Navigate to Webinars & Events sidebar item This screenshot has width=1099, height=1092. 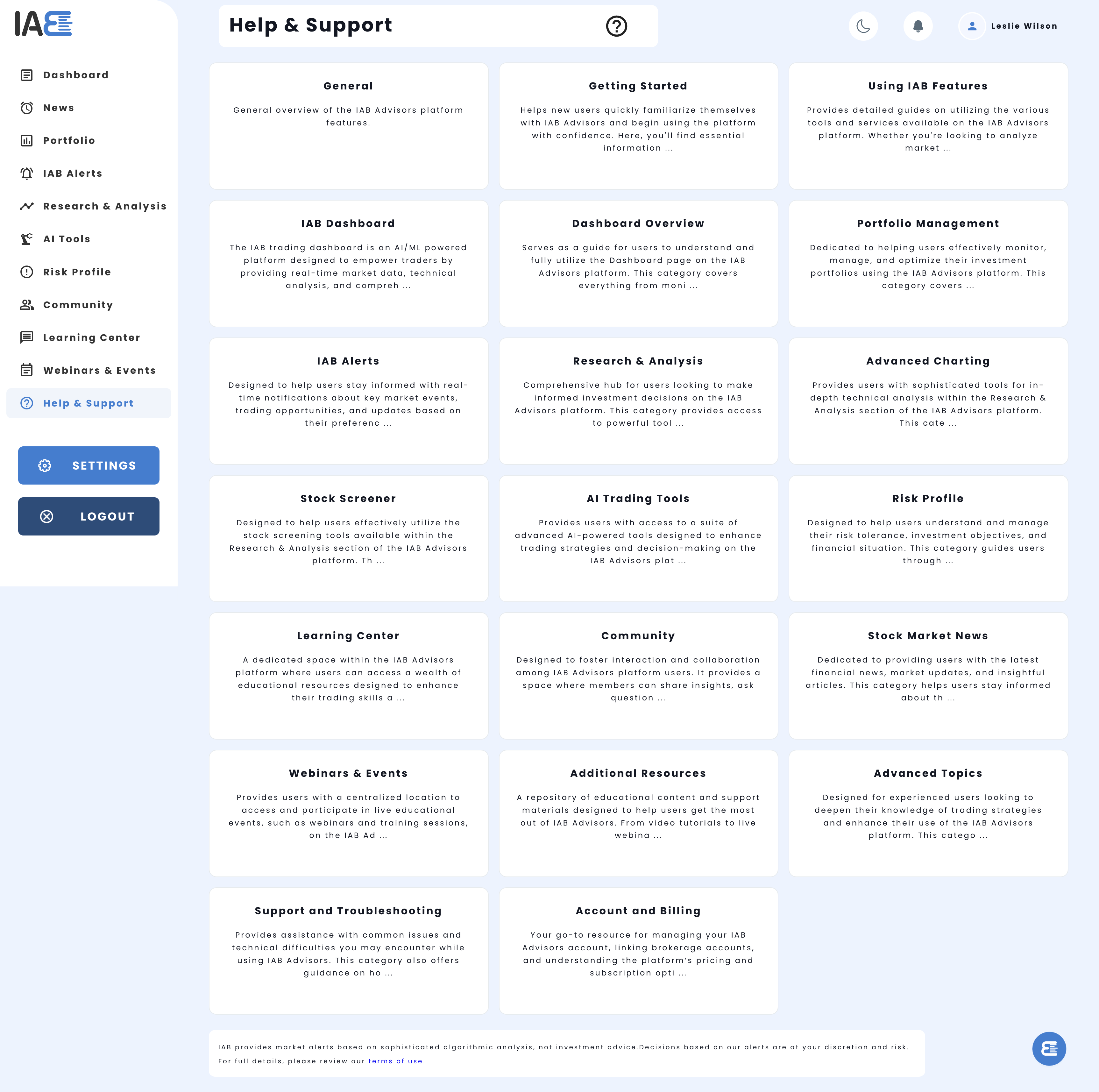[x=99, y=370]
